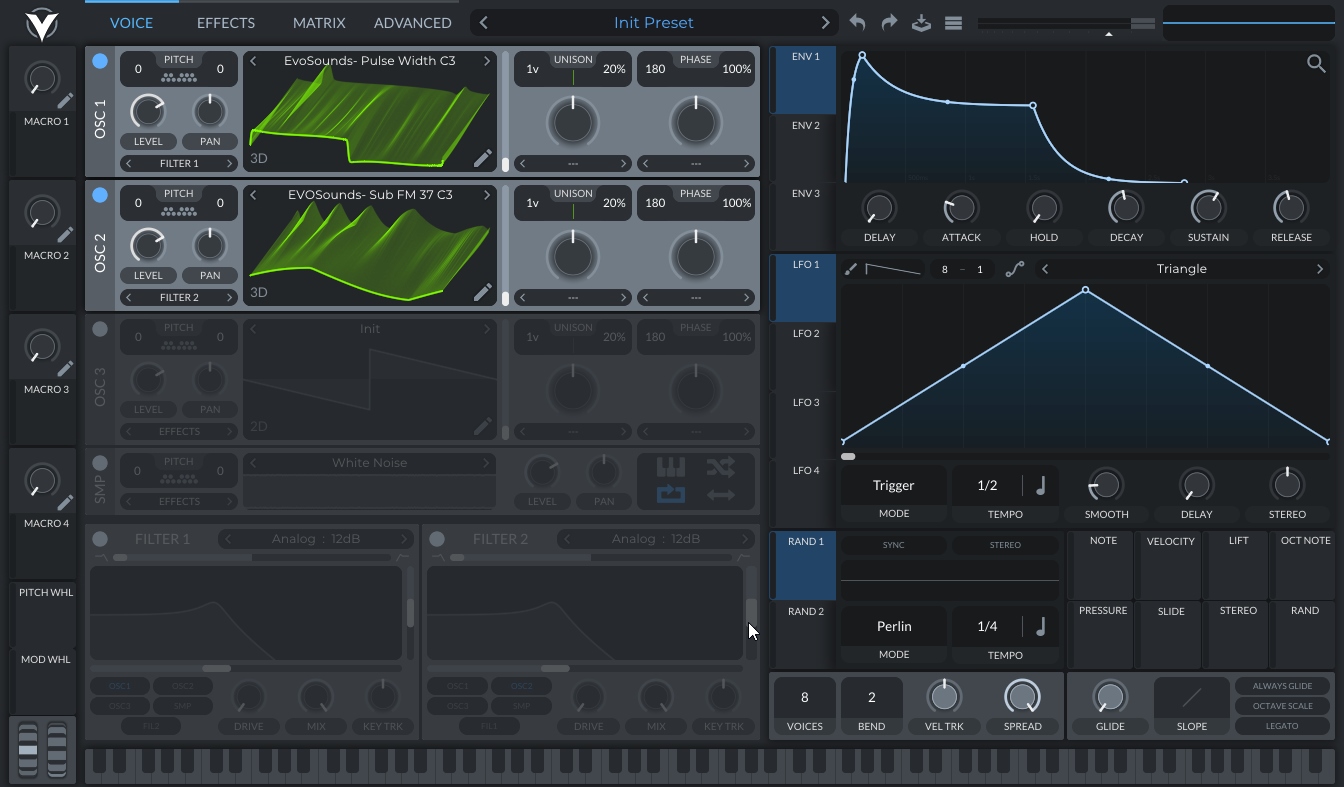This screenshot has height=787, width=1344.
Task: Click the Vital logo icon
Action: tap(41, 24)
